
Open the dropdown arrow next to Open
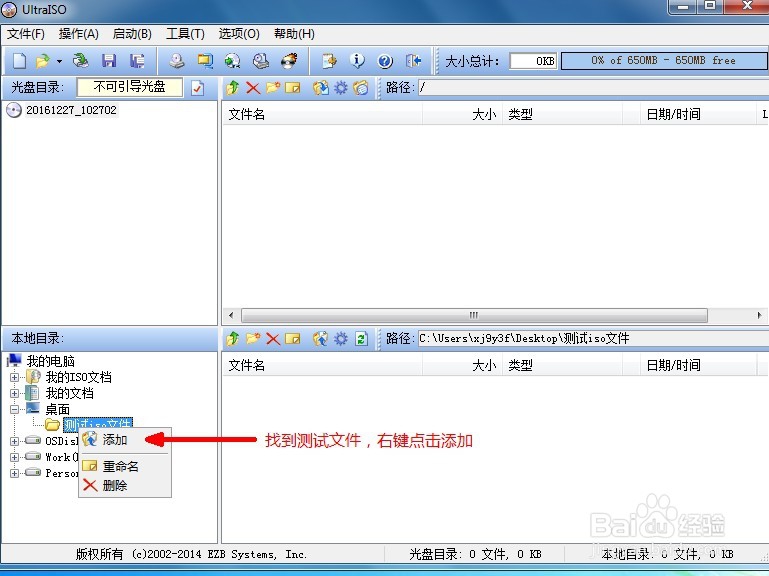[59, 61]
